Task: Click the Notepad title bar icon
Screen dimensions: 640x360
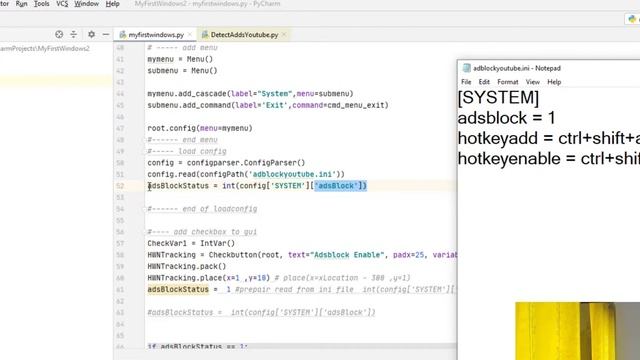Action: pyautogui.click(x=467, y=68)
